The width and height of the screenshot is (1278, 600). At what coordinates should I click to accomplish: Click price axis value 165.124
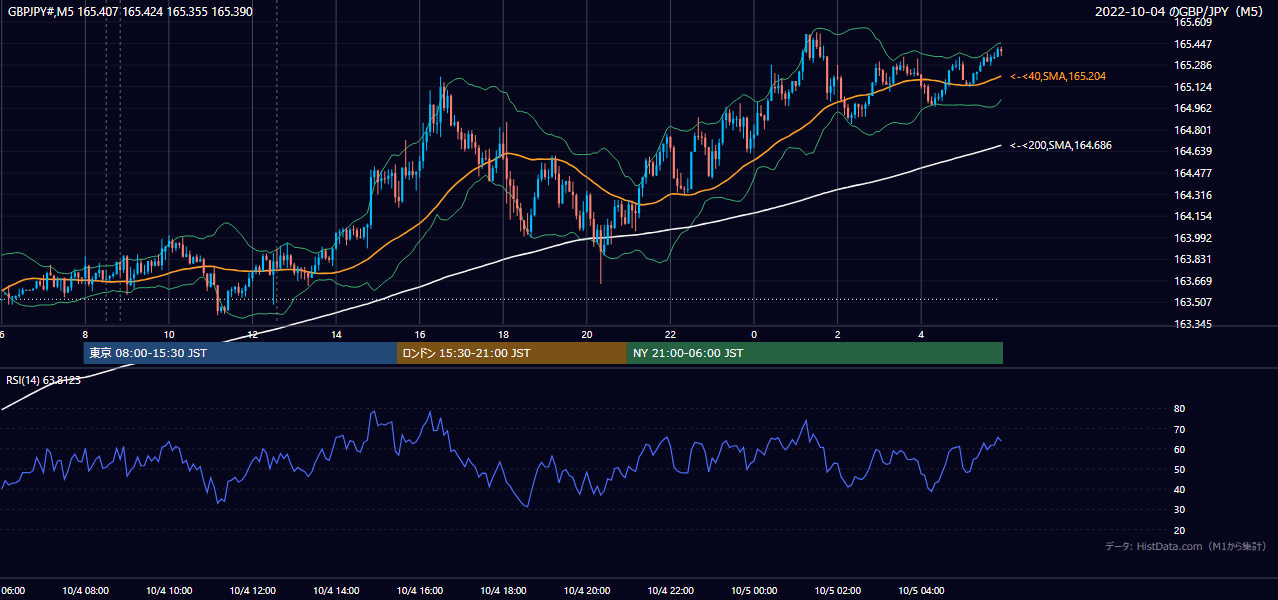click(x=1193, y=87)
